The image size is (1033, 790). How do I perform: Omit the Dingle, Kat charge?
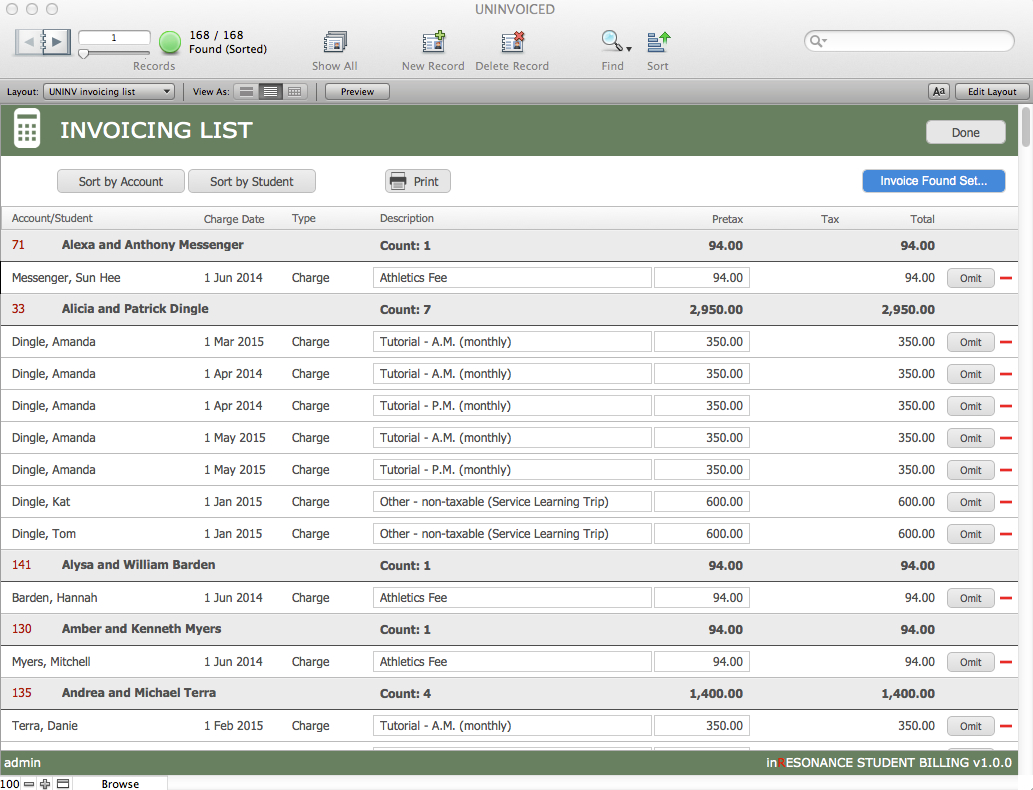point(970,502)
